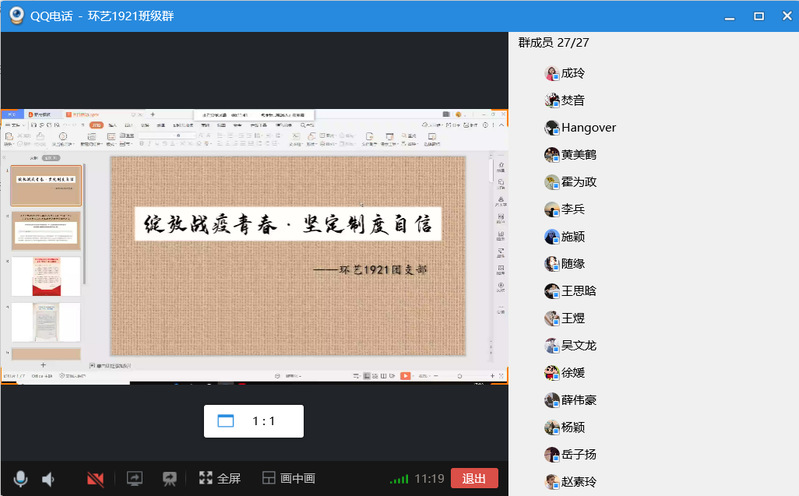Select member Hangover's avatar

[552, 127]
